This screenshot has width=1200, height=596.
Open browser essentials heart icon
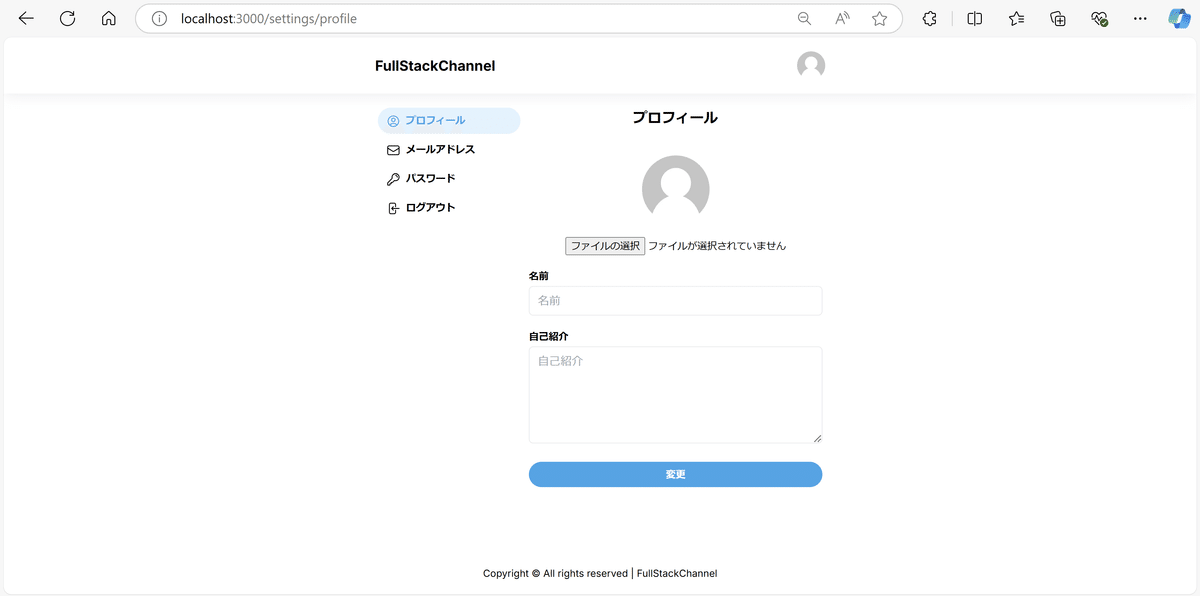(1099, 18)
